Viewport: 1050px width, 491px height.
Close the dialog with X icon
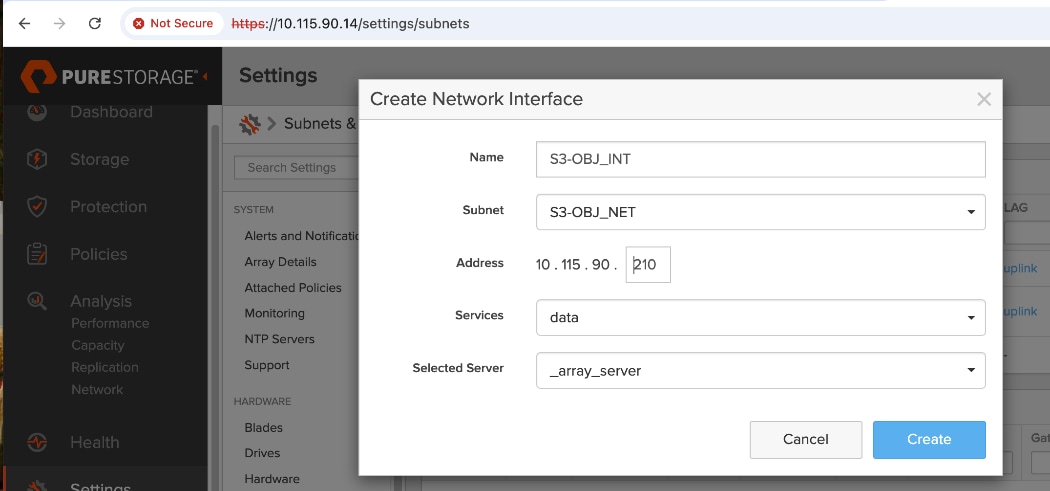[984, 99]
